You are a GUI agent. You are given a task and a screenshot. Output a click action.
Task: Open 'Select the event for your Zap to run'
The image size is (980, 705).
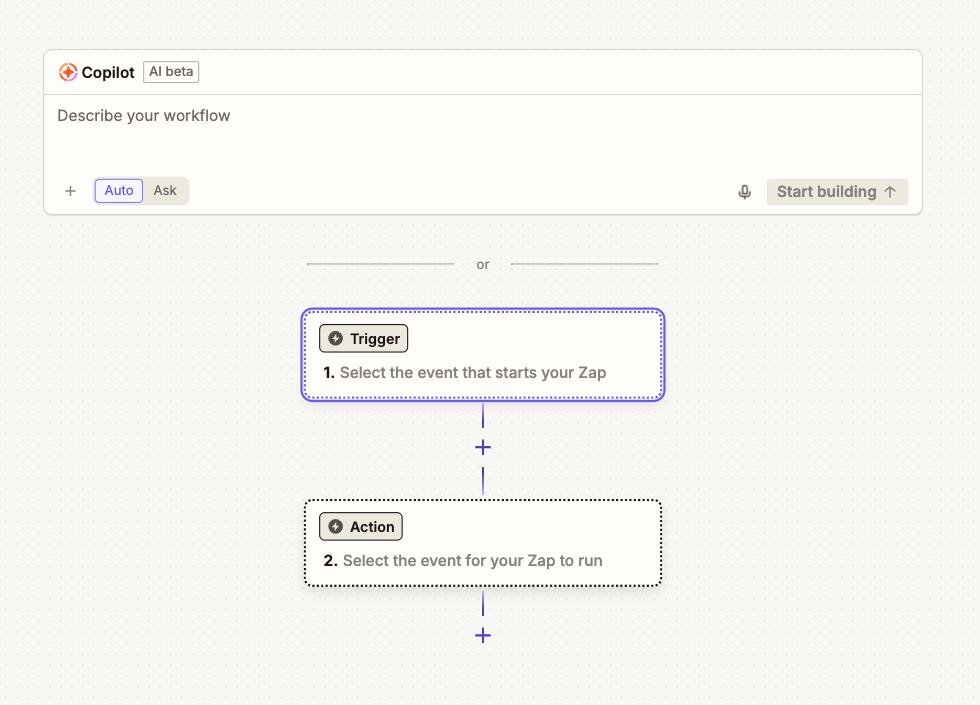[472, 561]
